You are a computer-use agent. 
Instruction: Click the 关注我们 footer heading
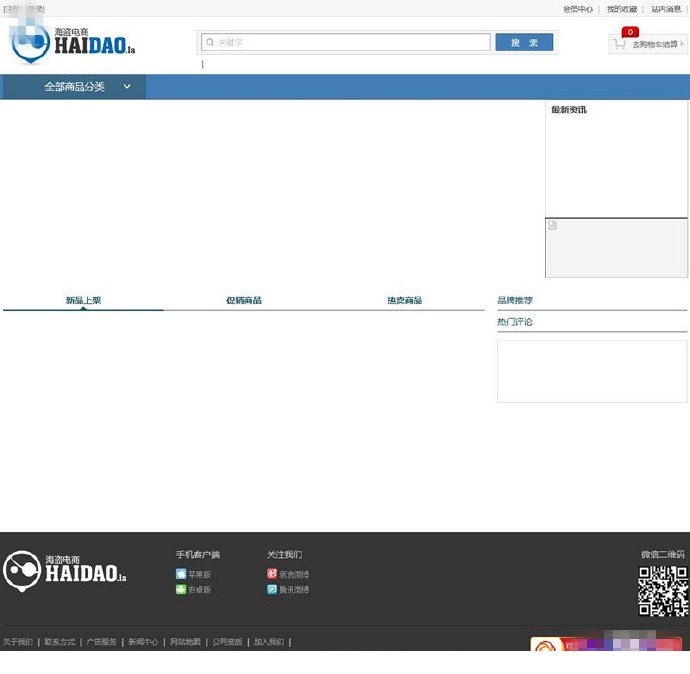[284, 554]
